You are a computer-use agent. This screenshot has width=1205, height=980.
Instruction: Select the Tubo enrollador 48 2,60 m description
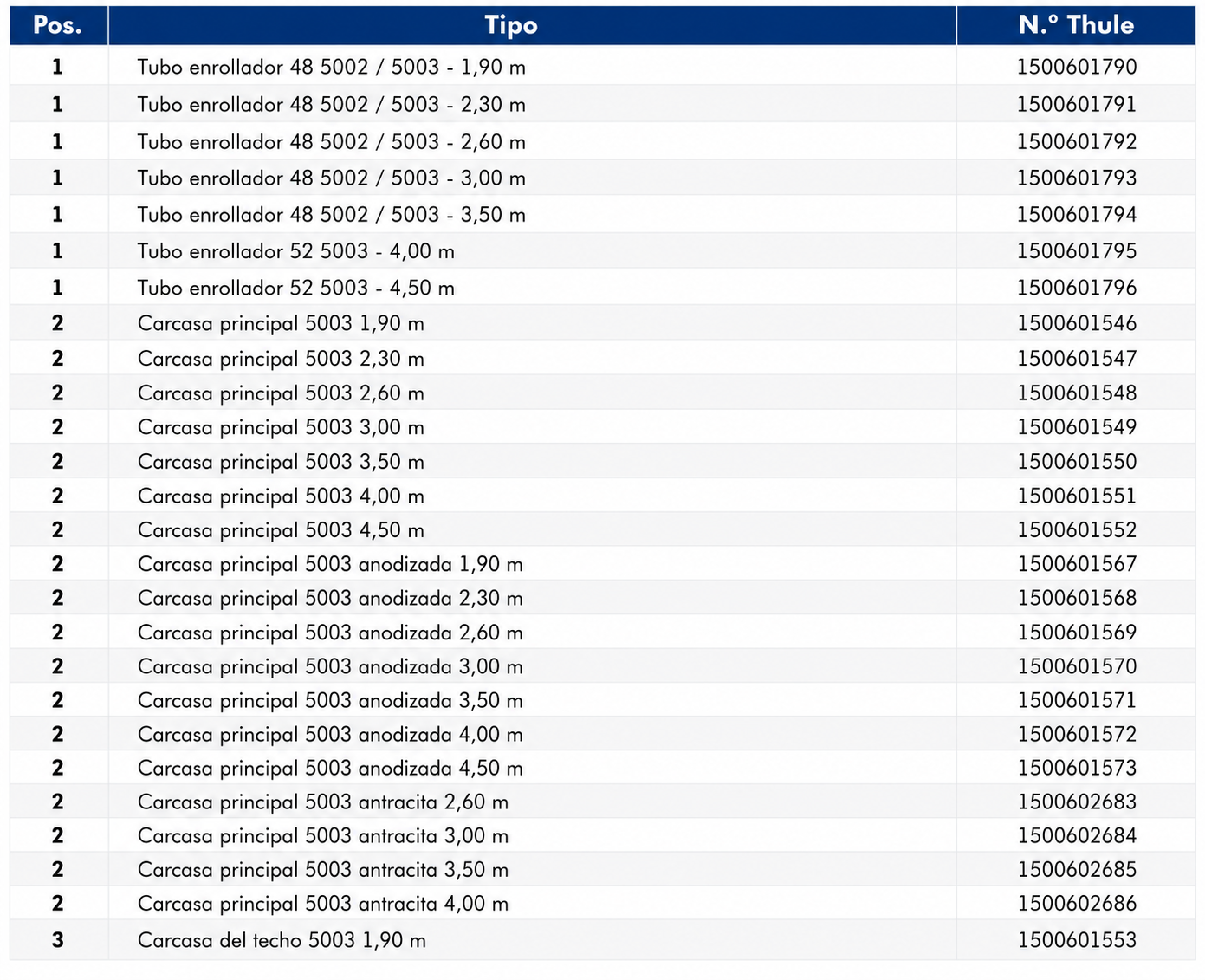[331, 141]
